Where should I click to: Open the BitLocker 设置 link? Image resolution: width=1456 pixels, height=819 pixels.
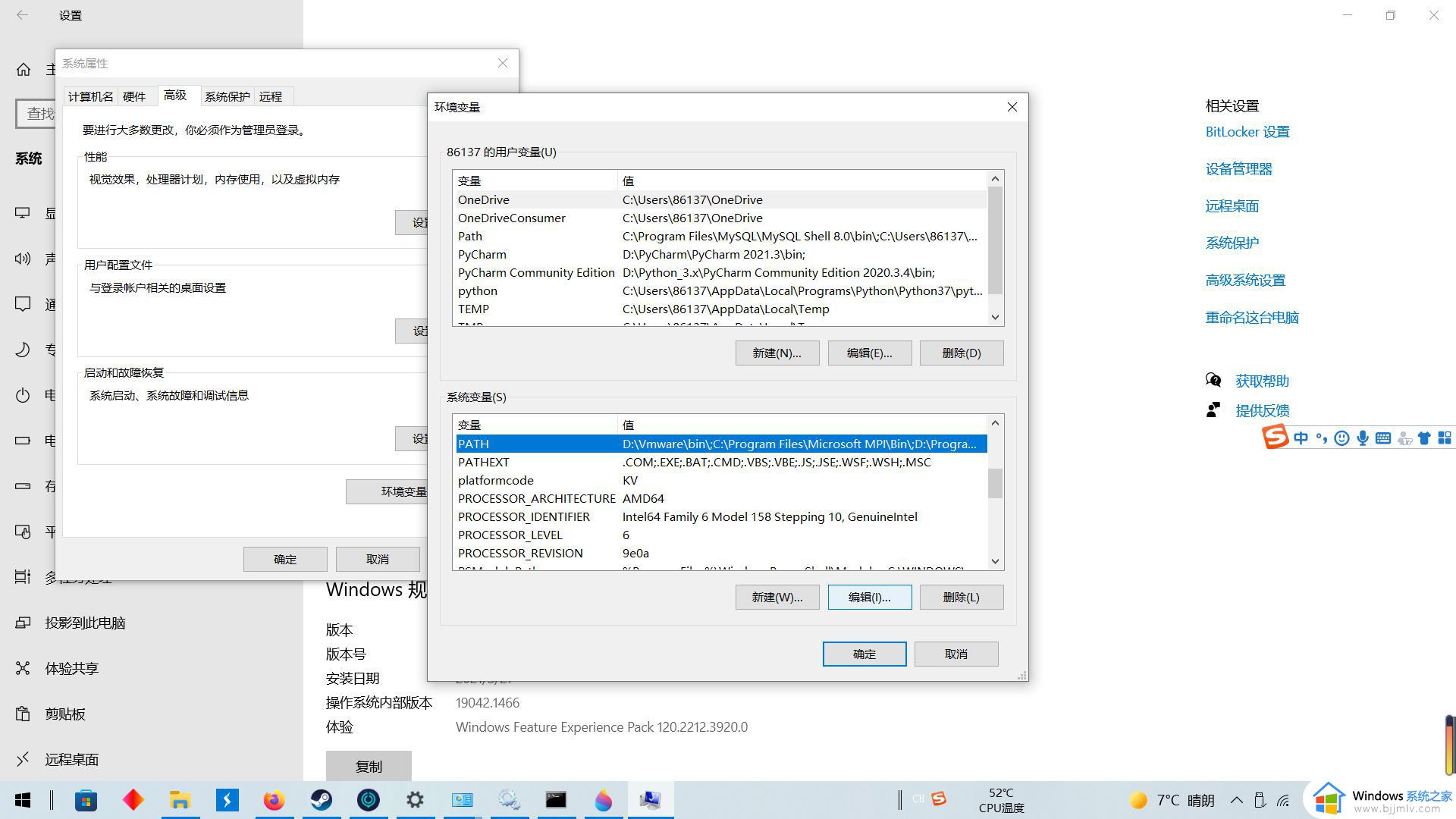point(1247,132)
